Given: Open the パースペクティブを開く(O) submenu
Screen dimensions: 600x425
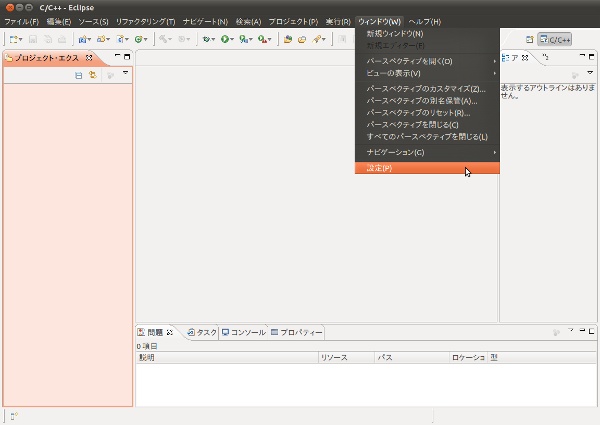Looking at the screenshot, I should point(427,61).
